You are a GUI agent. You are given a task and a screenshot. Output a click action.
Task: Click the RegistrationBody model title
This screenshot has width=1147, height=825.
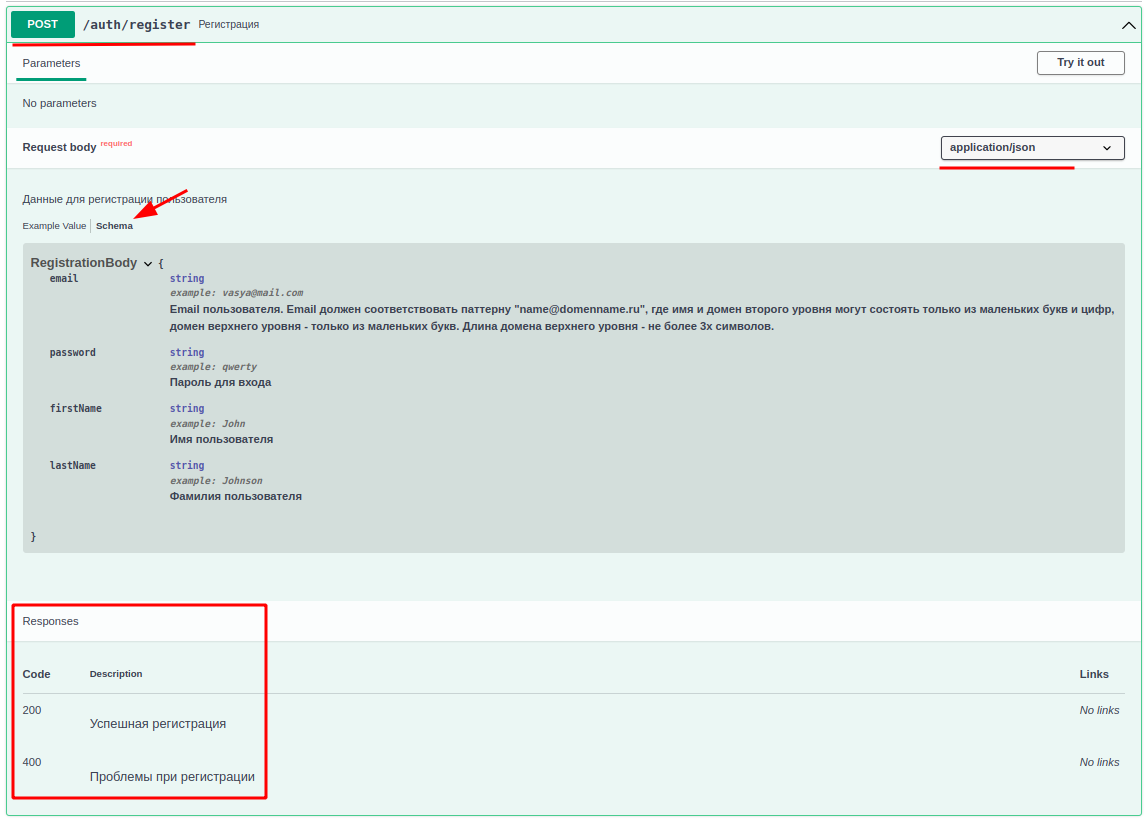tap(84, 263)
